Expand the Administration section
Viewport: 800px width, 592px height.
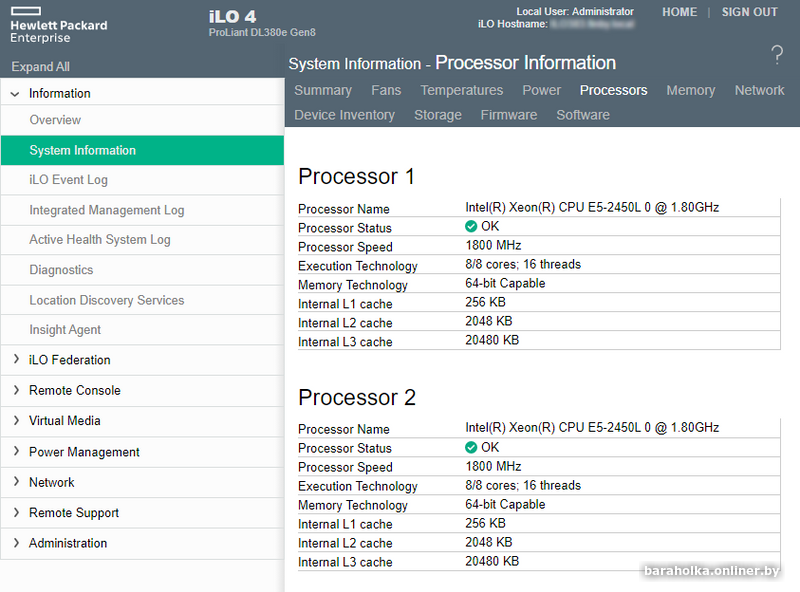(16, 542)
